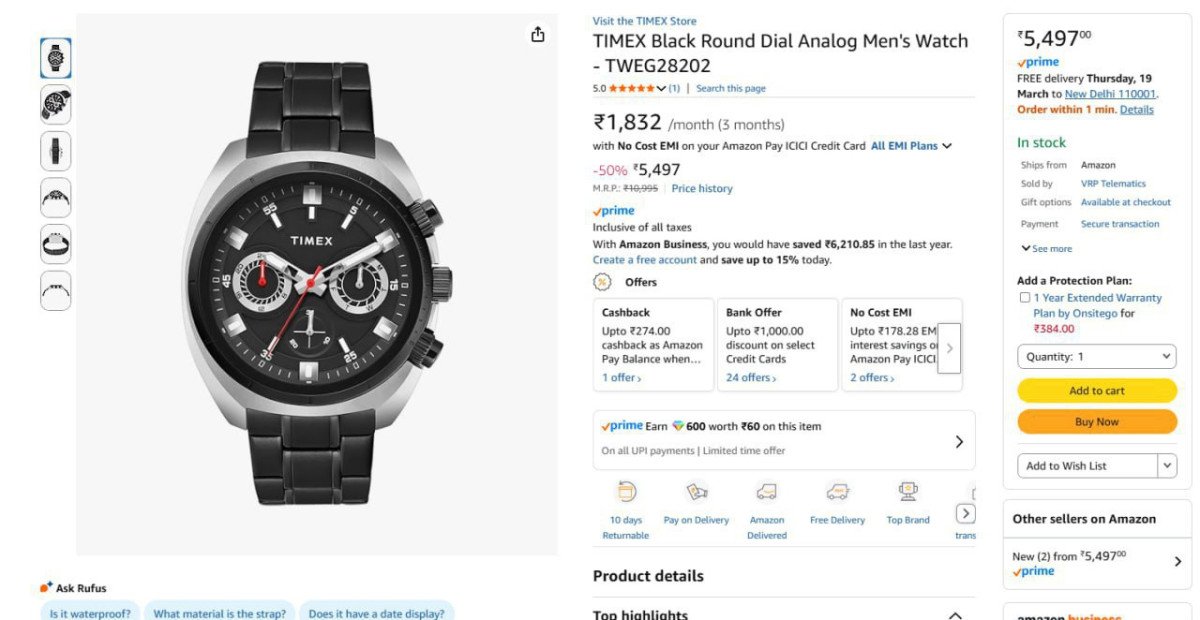Open the Quantity dropdown
This screenshot has width=1200, height=620.
point(1096,356)
